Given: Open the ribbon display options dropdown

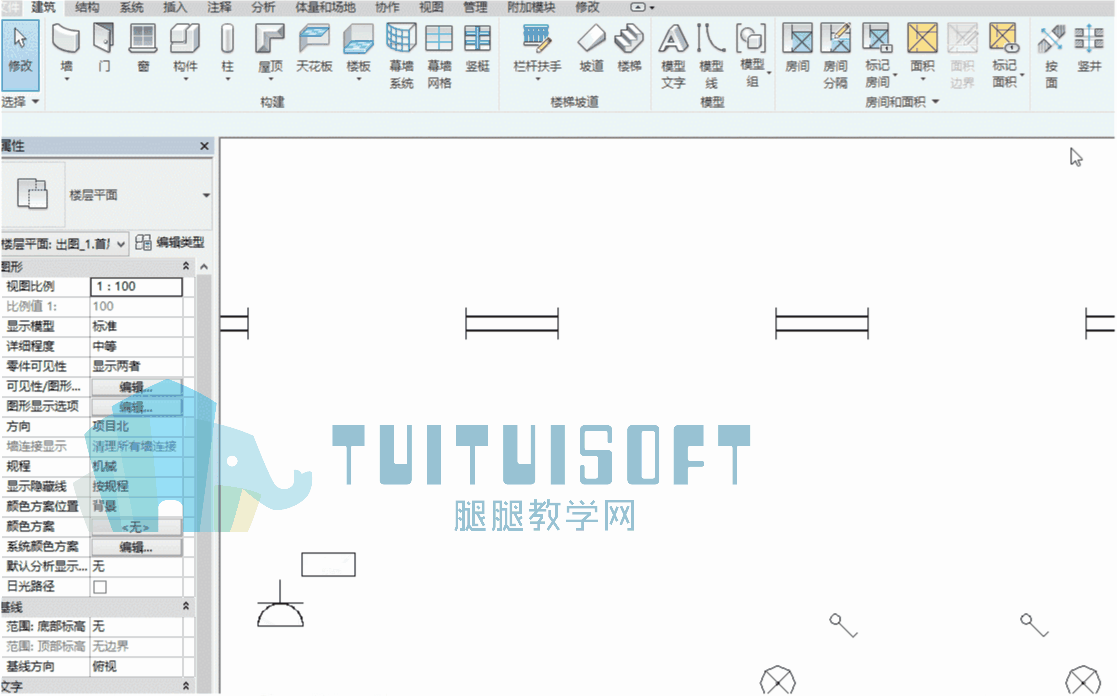Looking at the screenshot, I should click(x=642, y=7).
